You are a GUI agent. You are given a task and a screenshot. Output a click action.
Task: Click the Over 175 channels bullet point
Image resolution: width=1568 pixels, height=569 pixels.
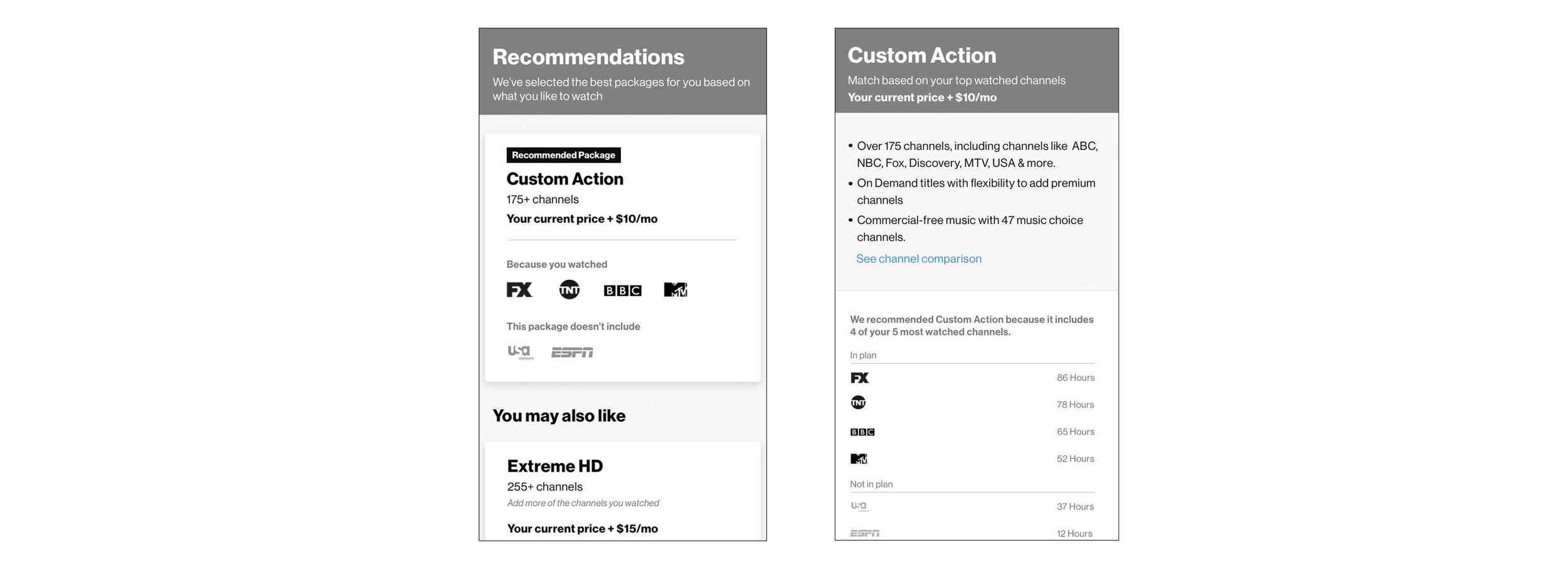(977, 154)
